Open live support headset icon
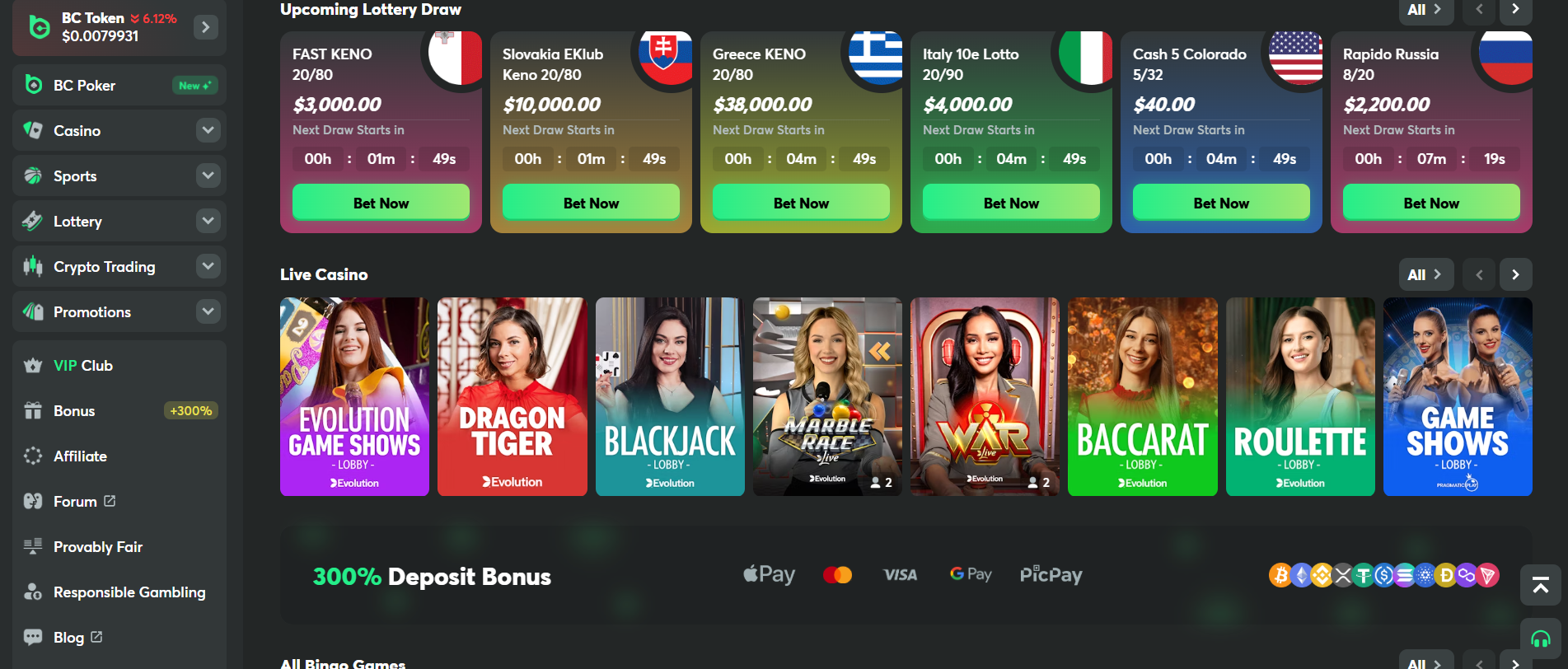This screenshot has height=669, width=1568. [x=1540, y=639]
